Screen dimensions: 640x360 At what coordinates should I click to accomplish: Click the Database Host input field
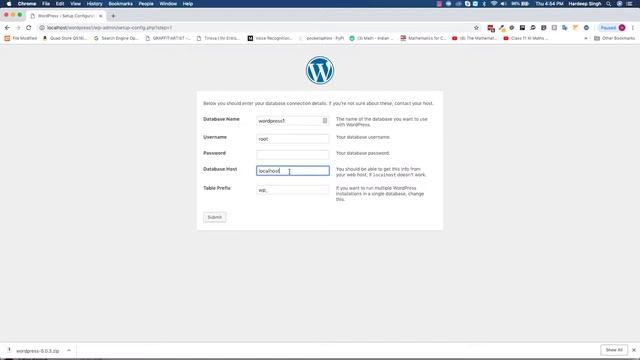(x=293, y=171)
